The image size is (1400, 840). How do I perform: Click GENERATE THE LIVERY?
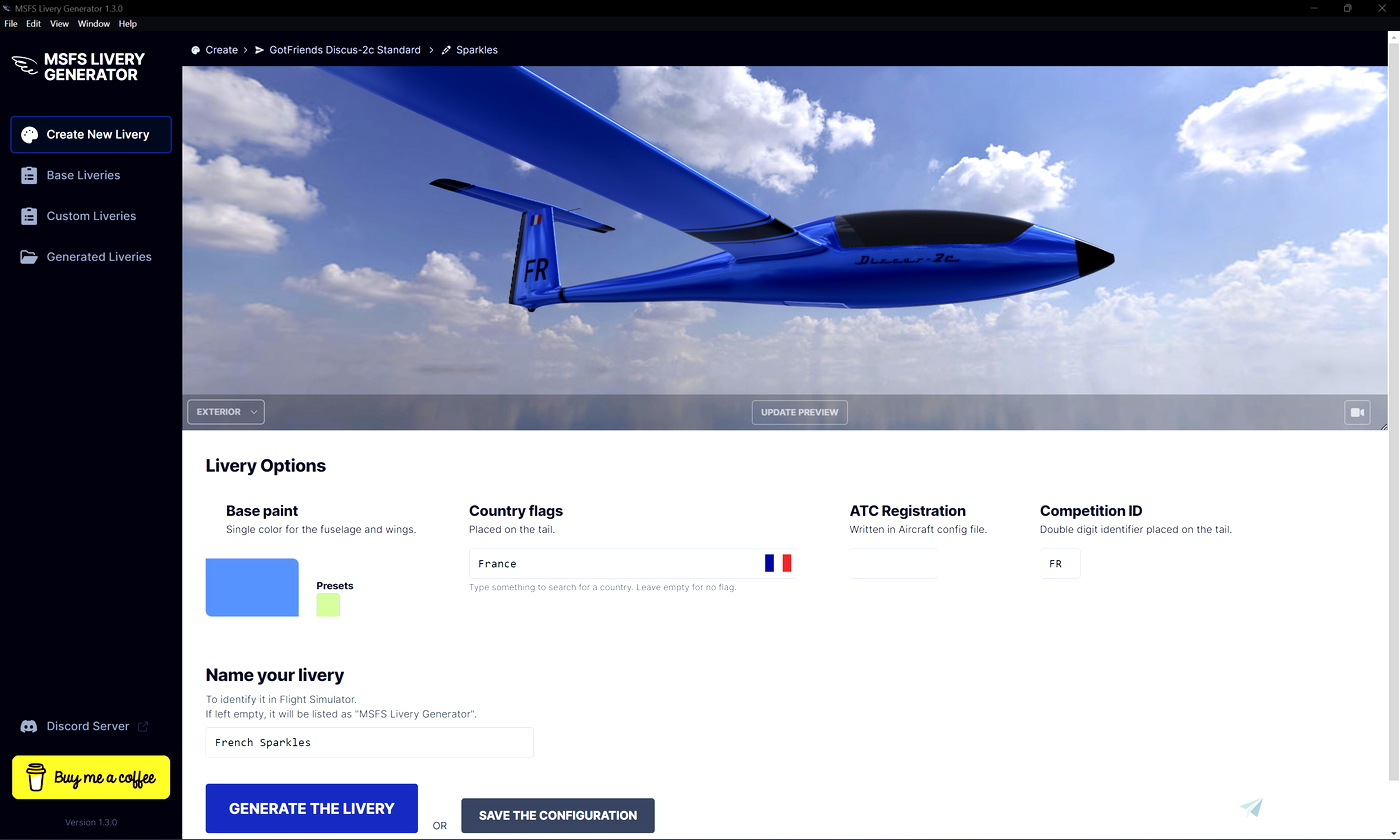tap(311, 808)
